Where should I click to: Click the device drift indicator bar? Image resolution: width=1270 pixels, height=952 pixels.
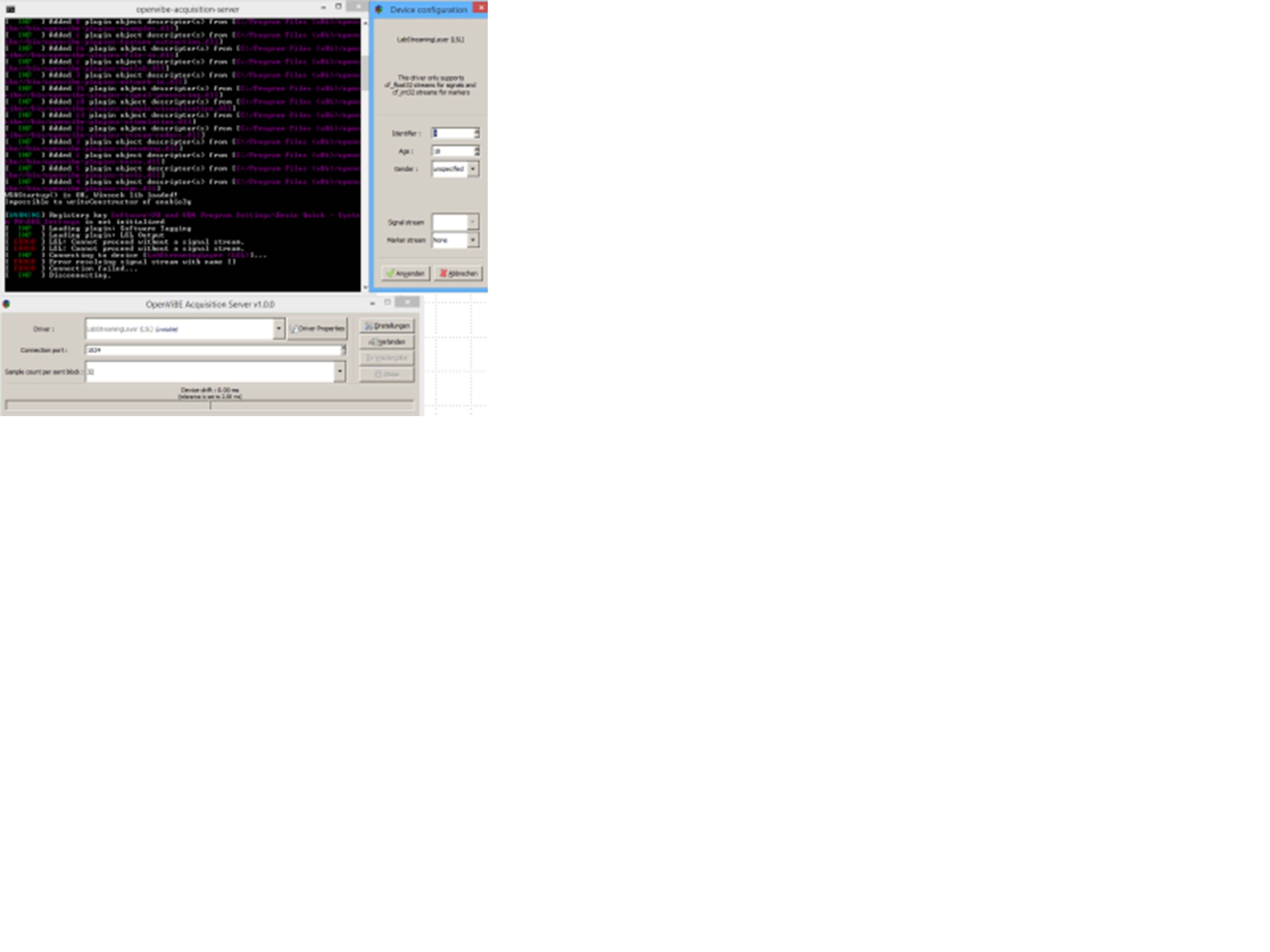[x=209, y=405]
